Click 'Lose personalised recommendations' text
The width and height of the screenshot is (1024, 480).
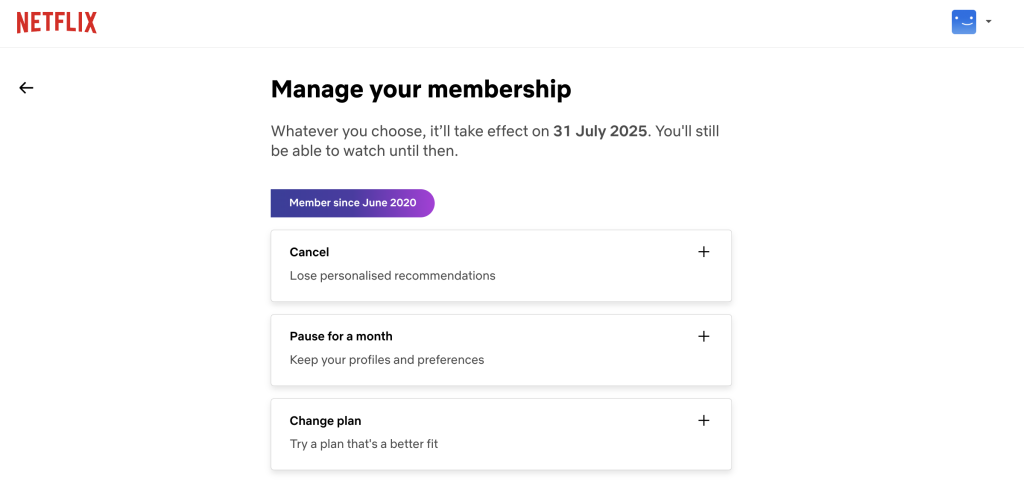pos(392,276)
